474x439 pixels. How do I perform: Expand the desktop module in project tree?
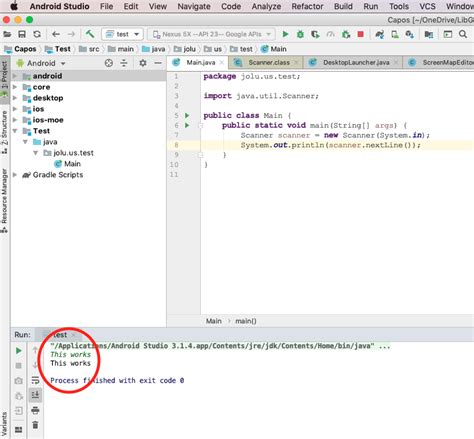[15, 98]
